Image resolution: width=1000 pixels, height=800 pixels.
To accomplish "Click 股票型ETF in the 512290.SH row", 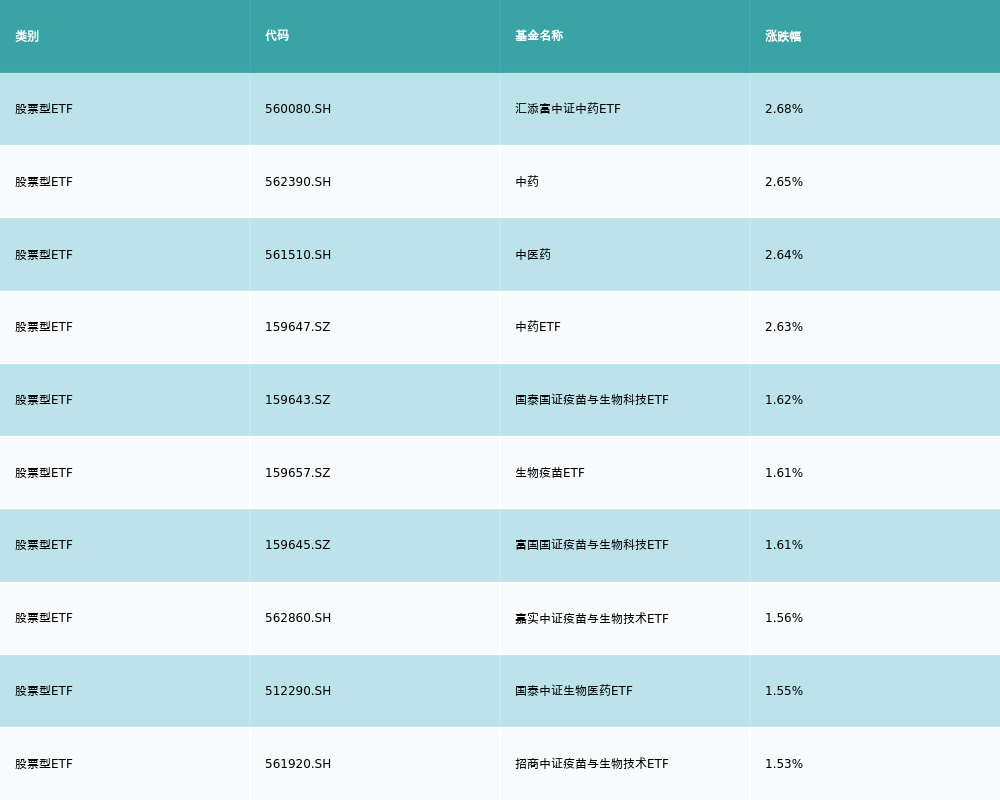I will (x=44, y=691).
